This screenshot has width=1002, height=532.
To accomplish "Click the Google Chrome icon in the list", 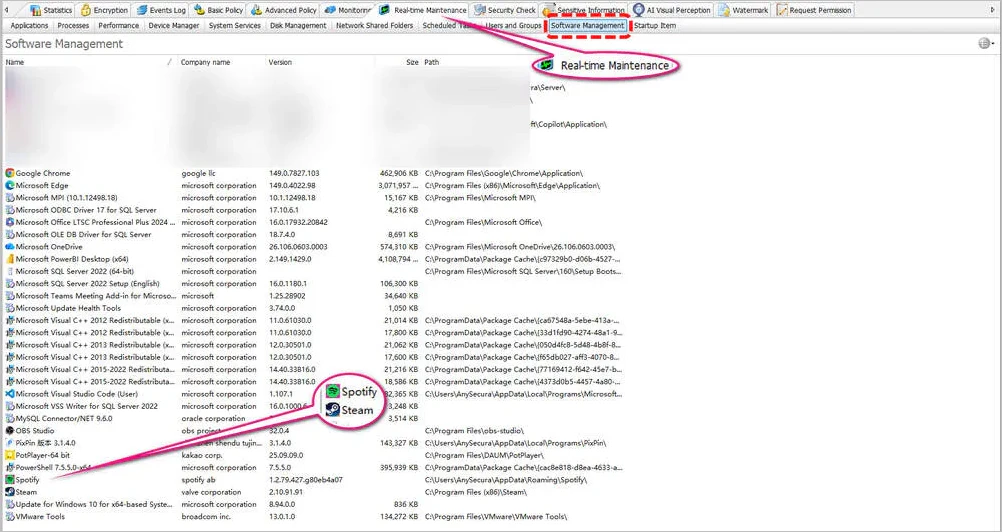I will [x=10, y=173].
